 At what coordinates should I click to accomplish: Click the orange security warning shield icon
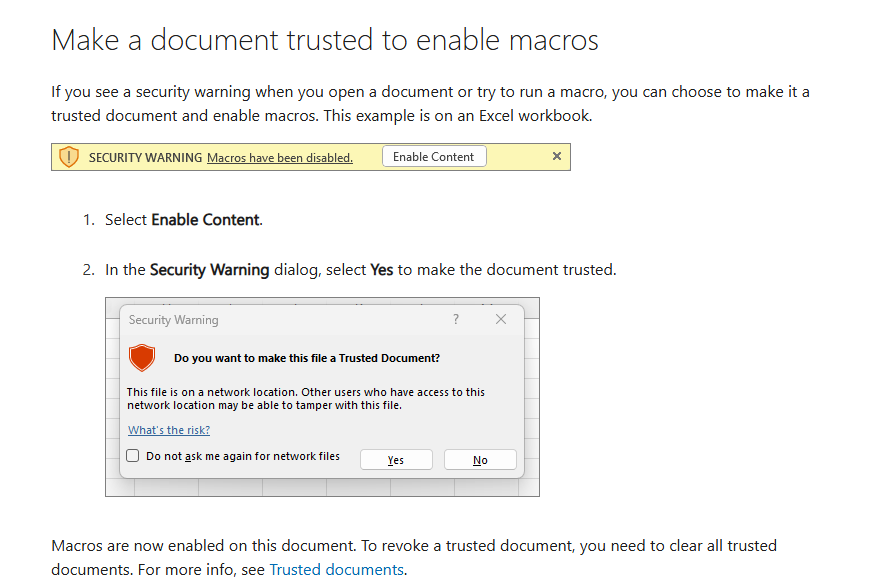pos(68,156)
